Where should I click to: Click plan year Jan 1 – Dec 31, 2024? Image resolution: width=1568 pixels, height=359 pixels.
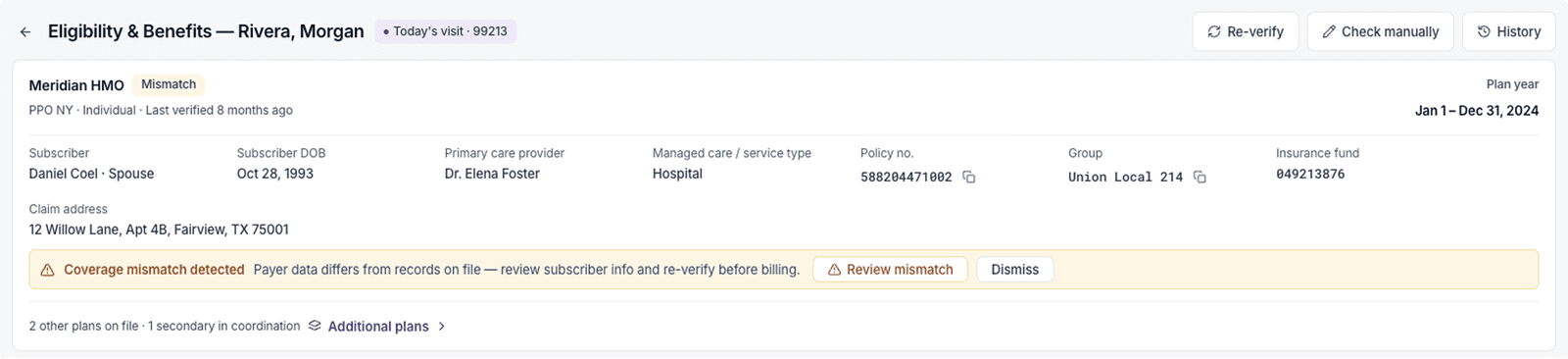(1477, 111)
